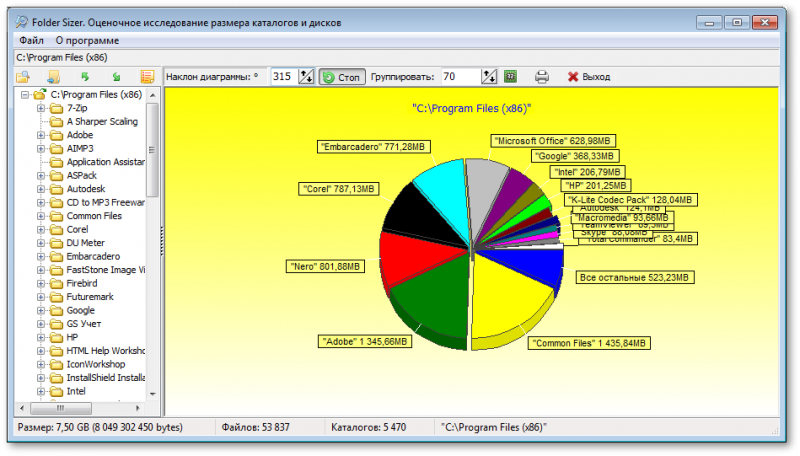This screenshot has width=800, height=456.
Task: Select the DU Meter folder
Action: 86,243
